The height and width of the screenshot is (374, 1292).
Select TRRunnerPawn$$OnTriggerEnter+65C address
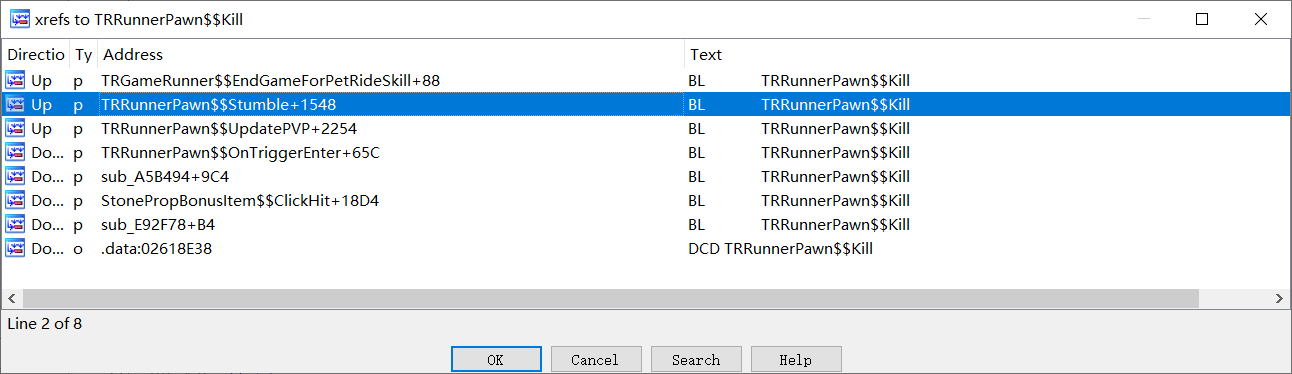241,152
